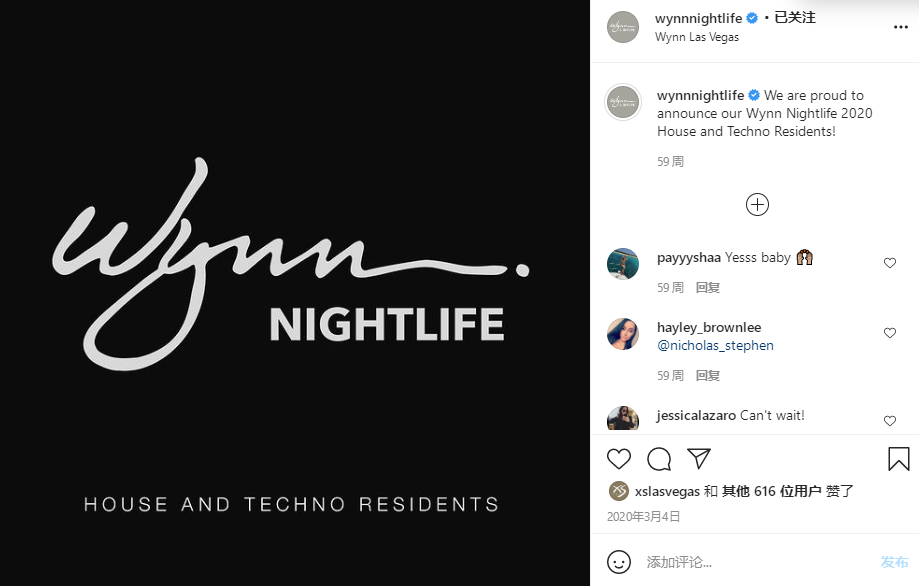Save post with bookmark icon
This screenshot has height=586, width=919.
898,459
